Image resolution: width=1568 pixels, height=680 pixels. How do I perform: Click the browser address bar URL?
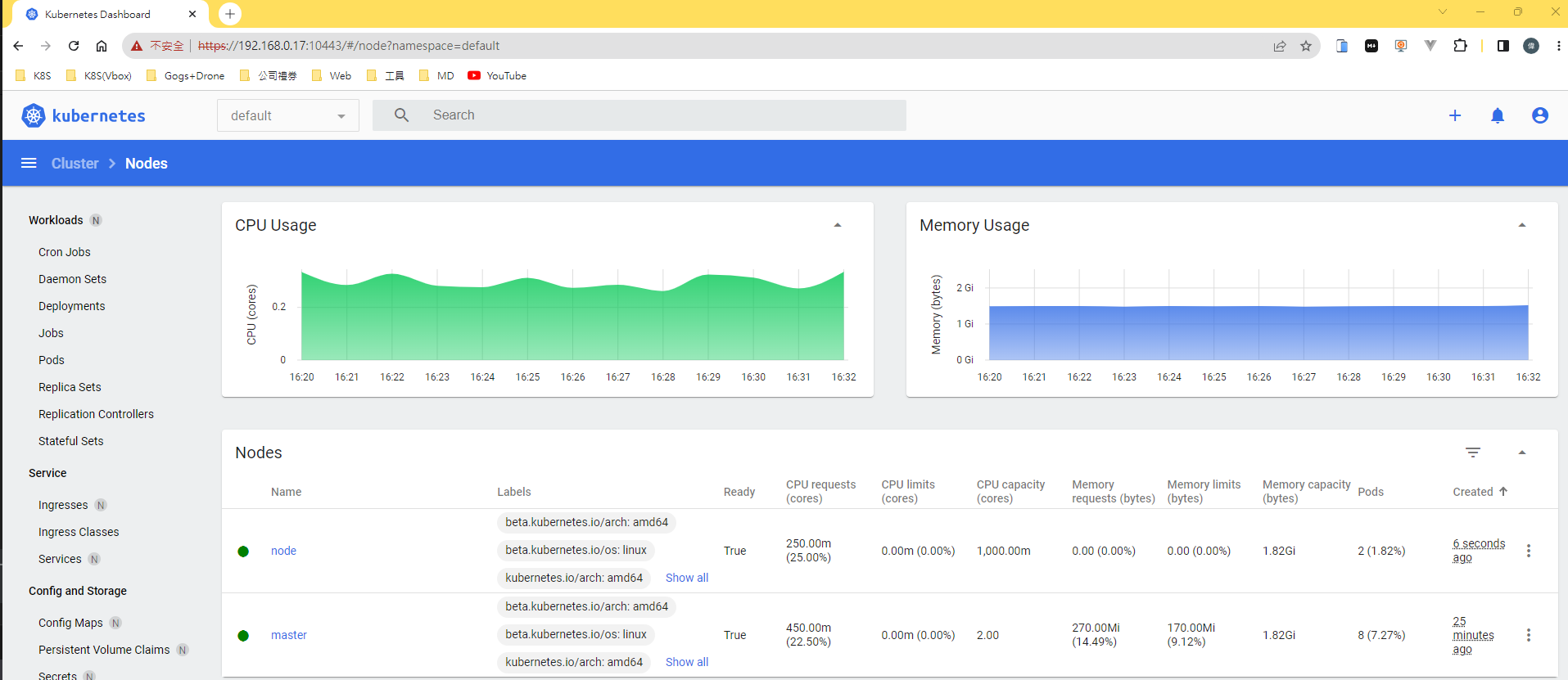tap(349, 46)
